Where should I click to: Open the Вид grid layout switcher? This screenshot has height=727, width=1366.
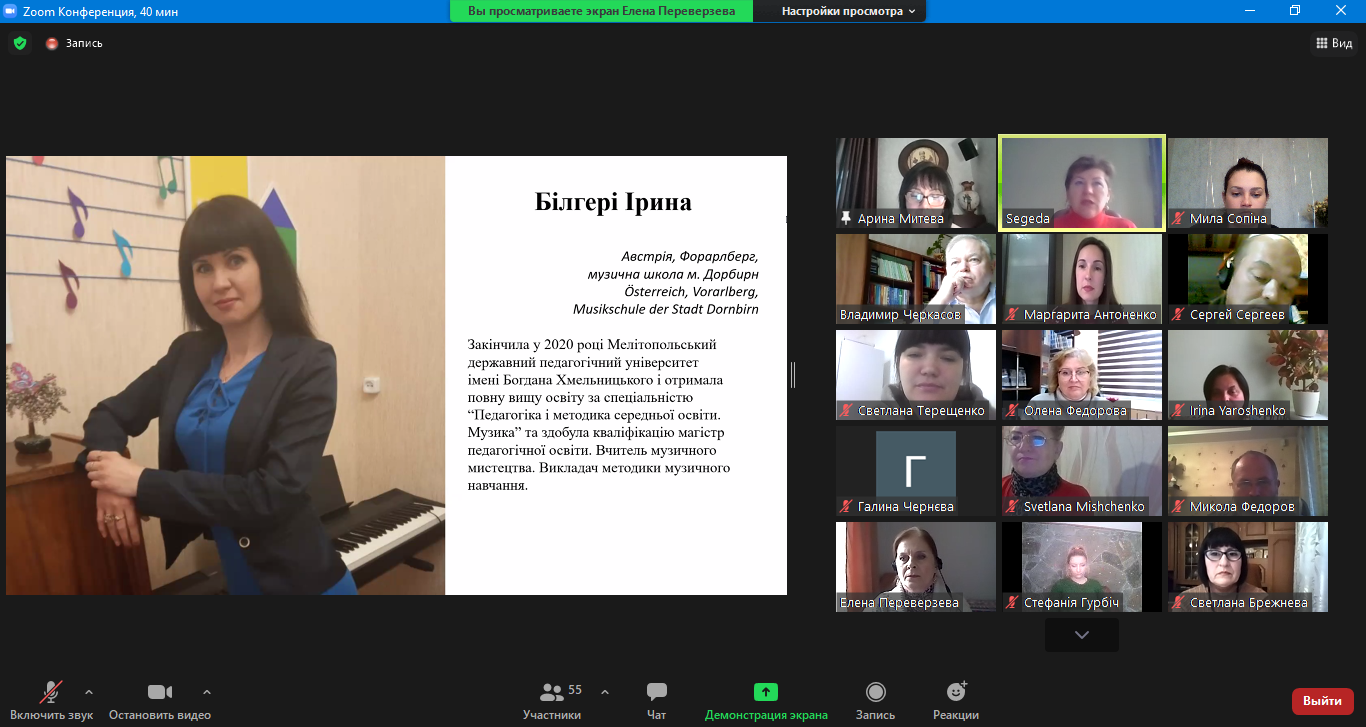[x=1333, y=43]
